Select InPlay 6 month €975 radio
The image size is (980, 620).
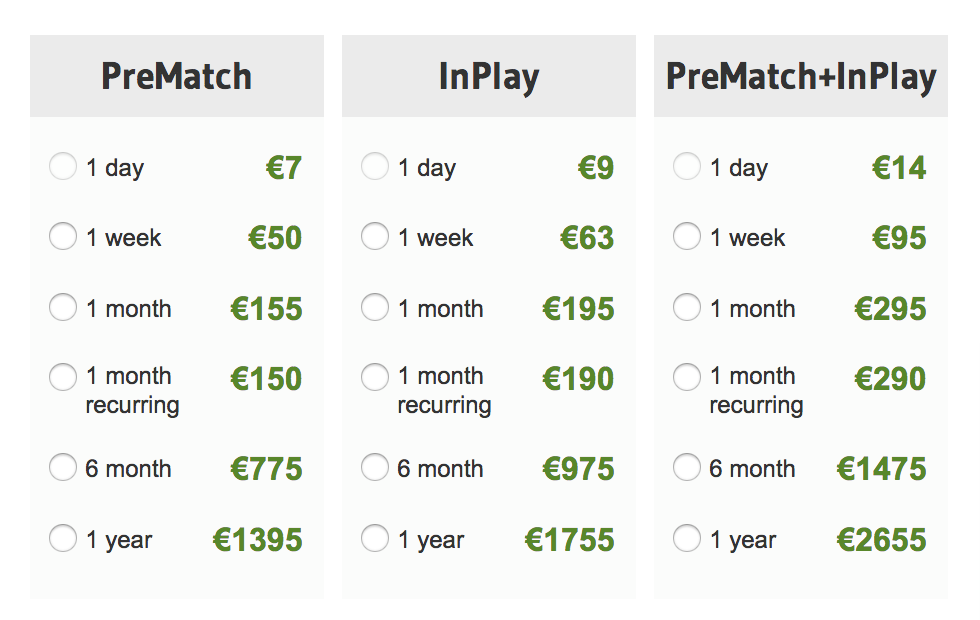point(374,468)
